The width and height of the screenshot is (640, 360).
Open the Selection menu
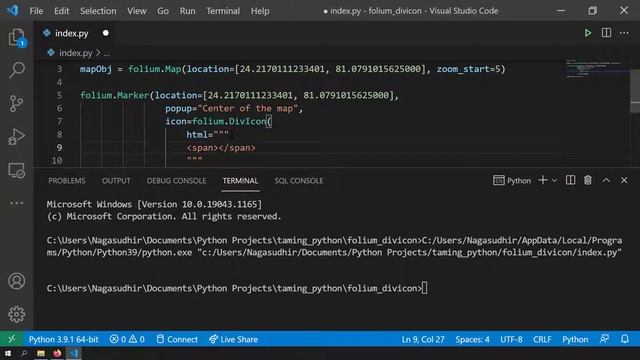click(98, 11)
